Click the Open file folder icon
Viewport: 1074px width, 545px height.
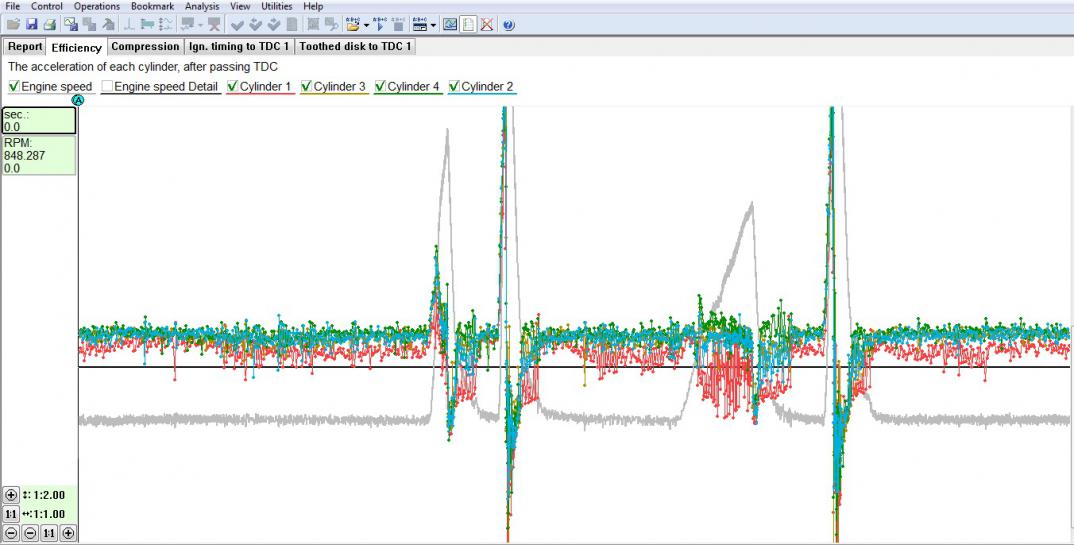point(13,24)
